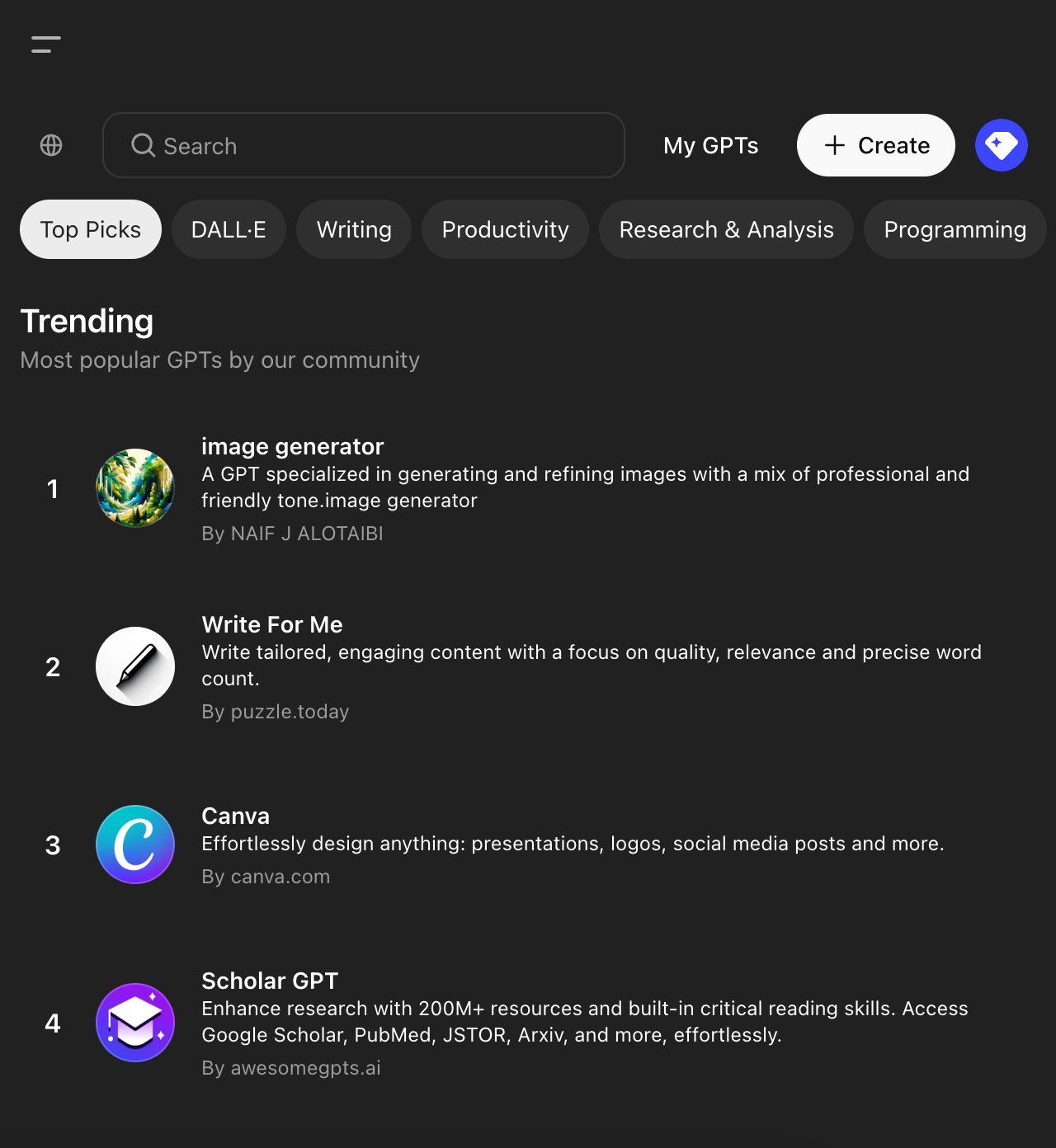Screen dimensions: 1056x1148
Task: Click the plus icon on Create button
Action: 835,145
